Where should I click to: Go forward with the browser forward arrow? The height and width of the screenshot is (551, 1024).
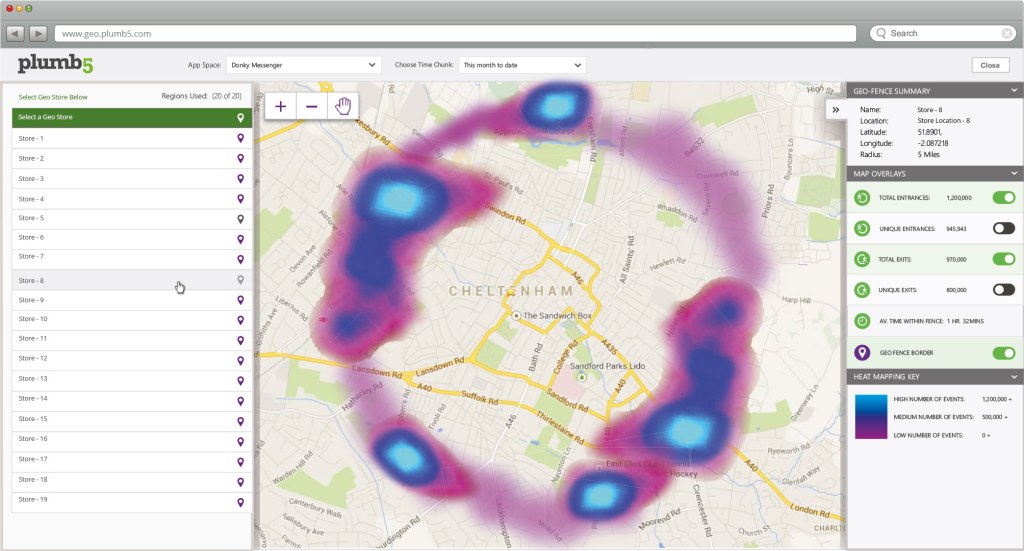38,33
